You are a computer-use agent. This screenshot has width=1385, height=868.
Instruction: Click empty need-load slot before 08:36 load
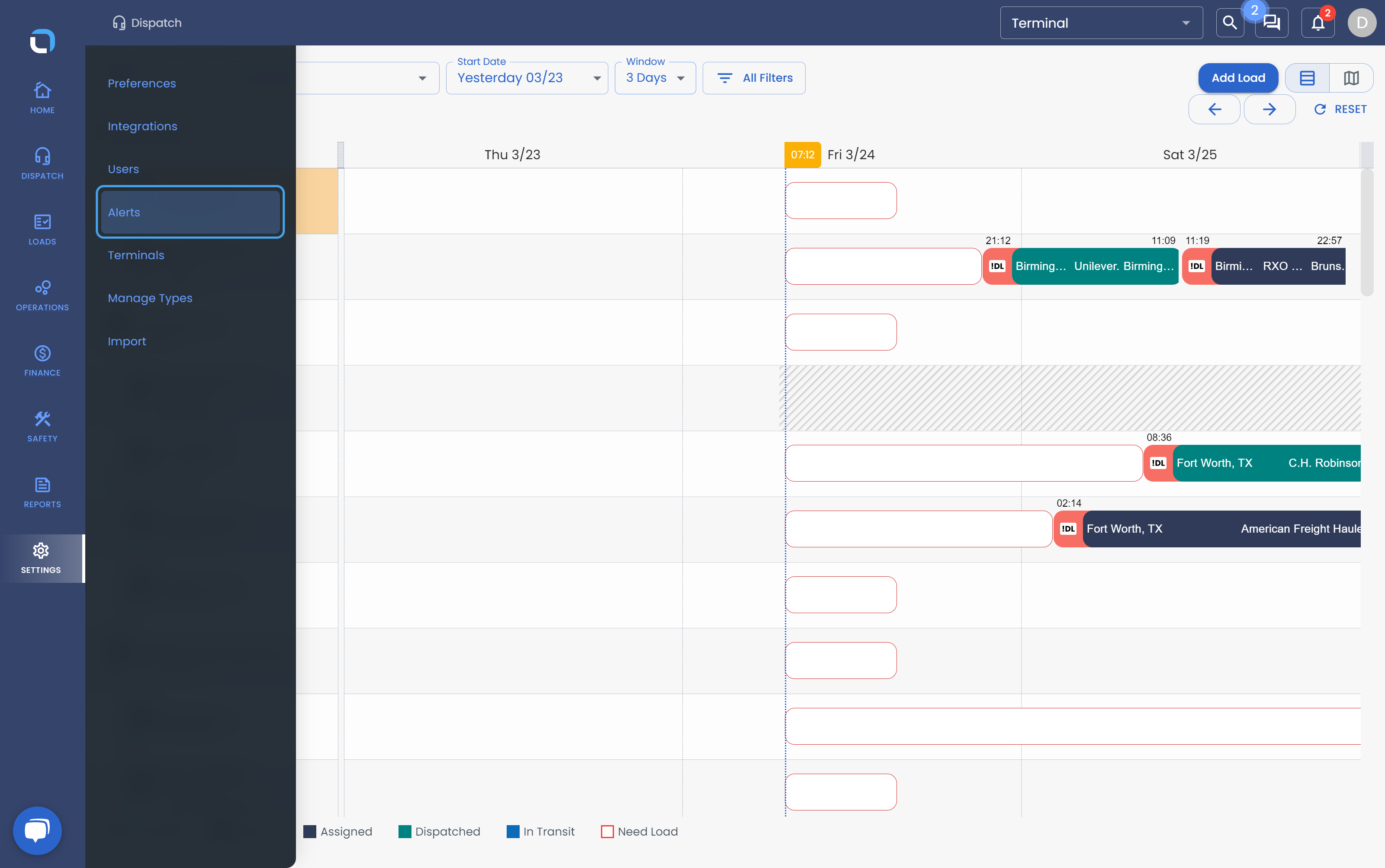point(964,463)
